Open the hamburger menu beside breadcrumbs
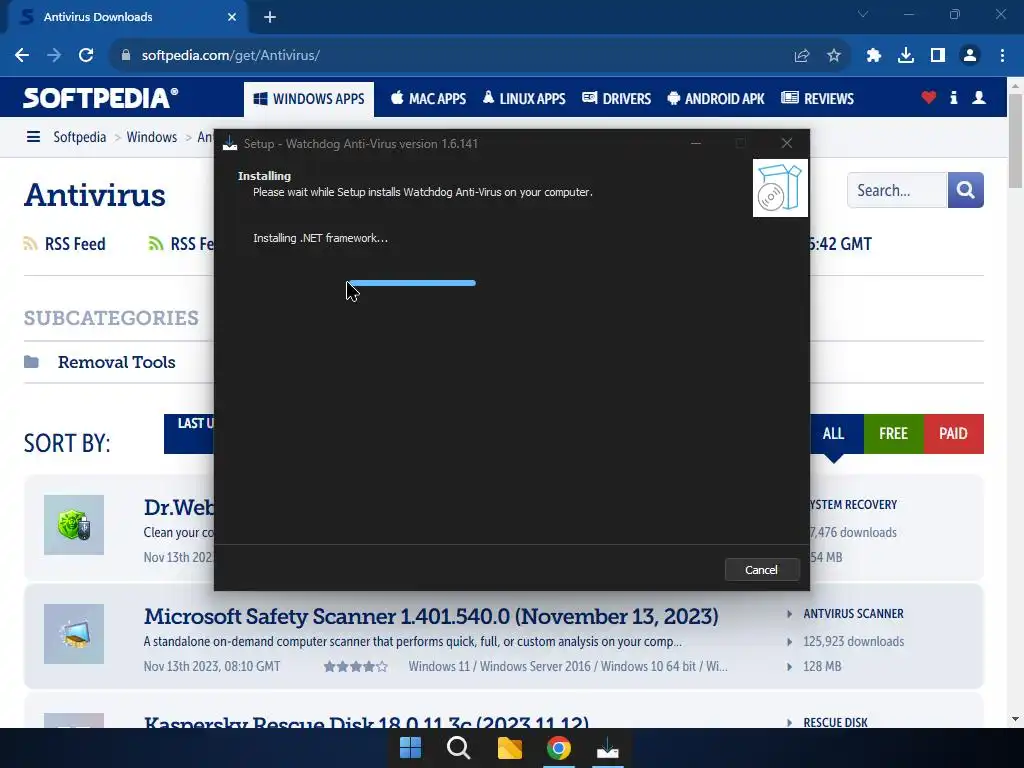The image size is (1024, 768). pos(33,137)
